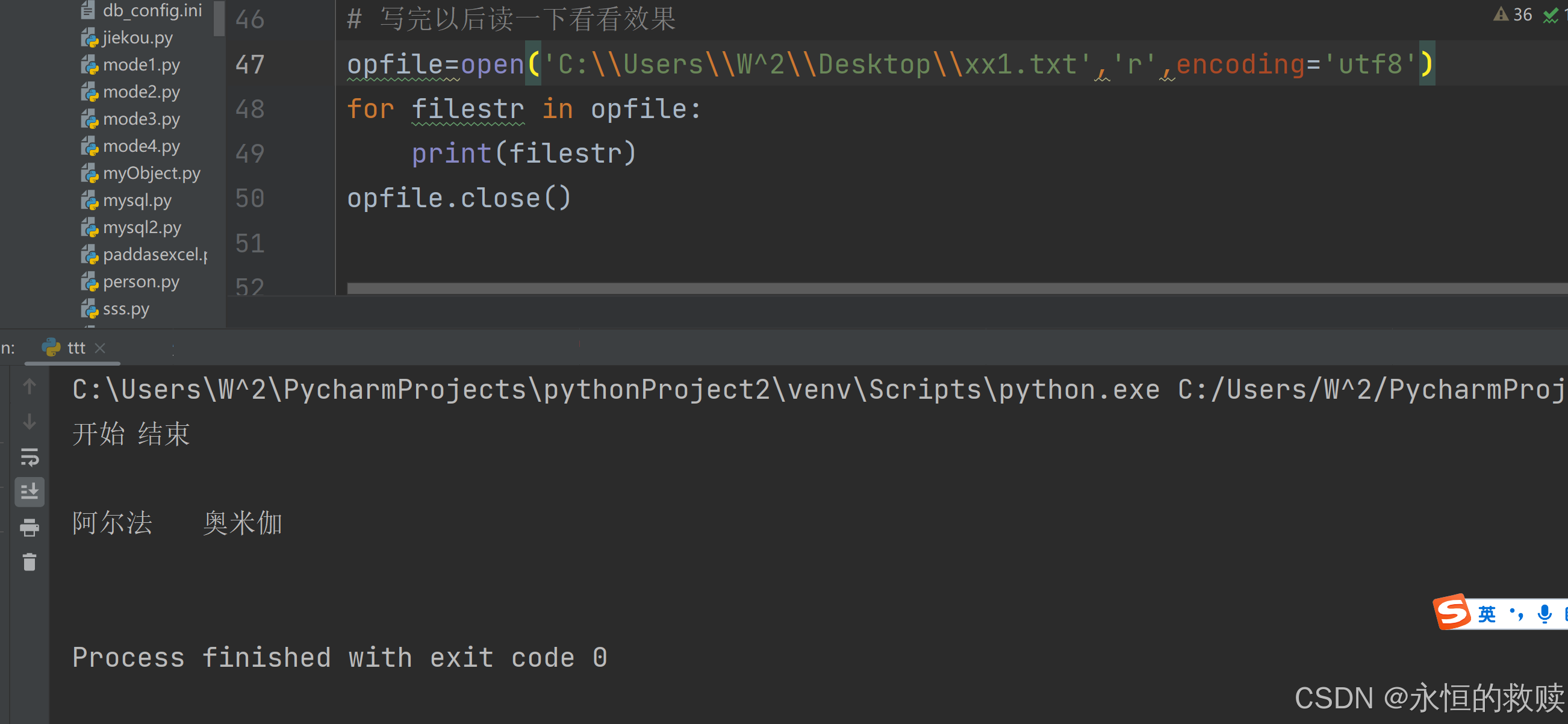
Task: Click the Sogou microphone voice input icon
Action: 1545,613
